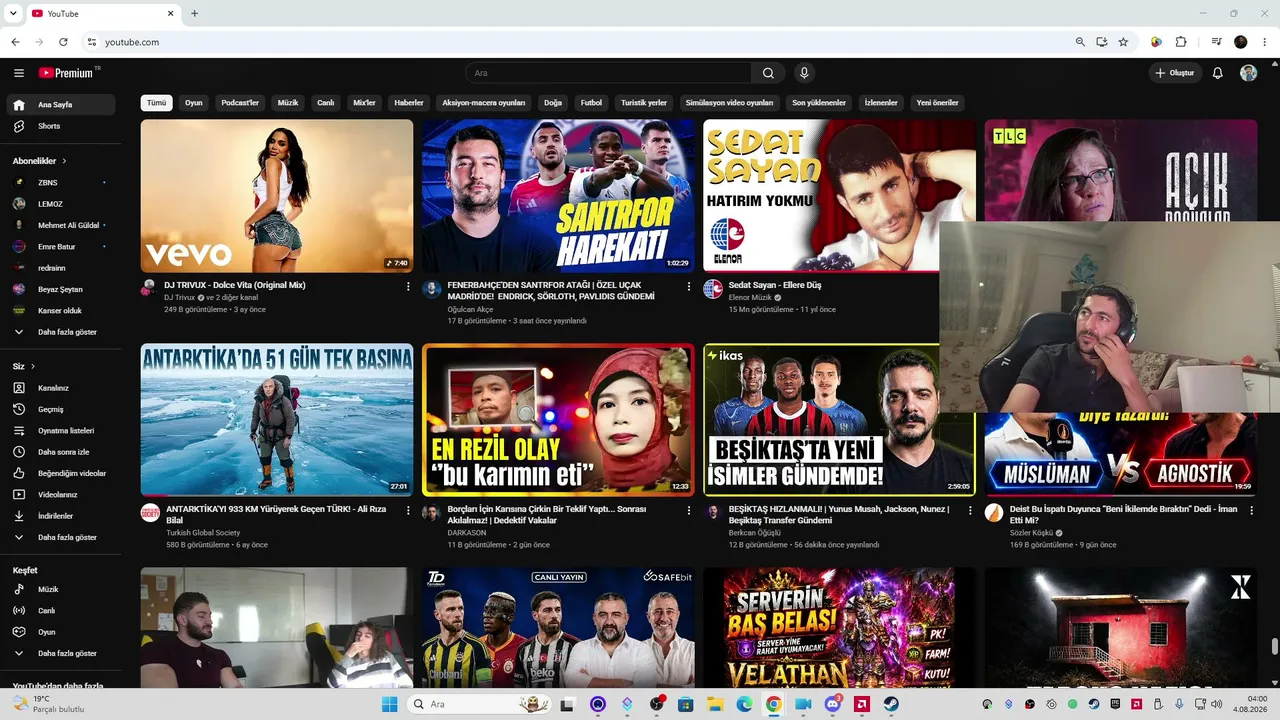The height and width of the screenshot is (720, 1280).
Task: Select the Podcast'ler filter chip
Action: click(x=240, y=103)
